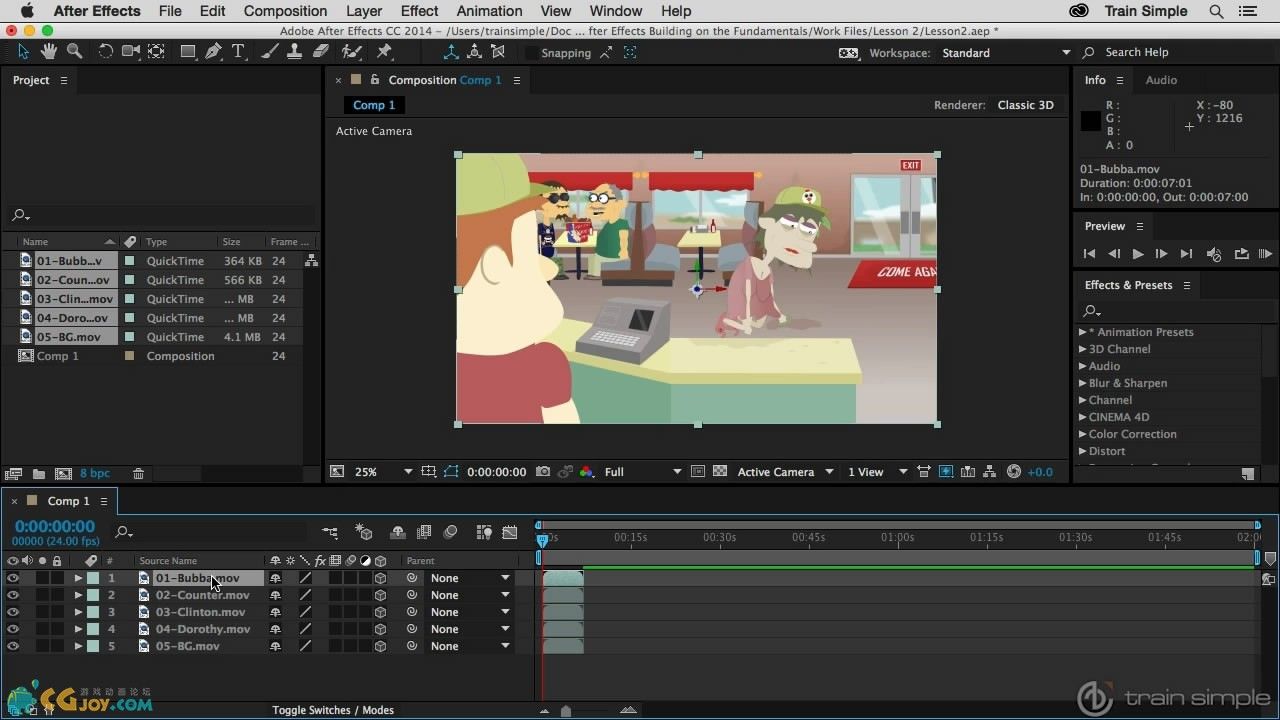This screenshot has width=1280, height=720.
Task: Expand the 01-Bubba.mov layer properties
Action: pos(78,578)
